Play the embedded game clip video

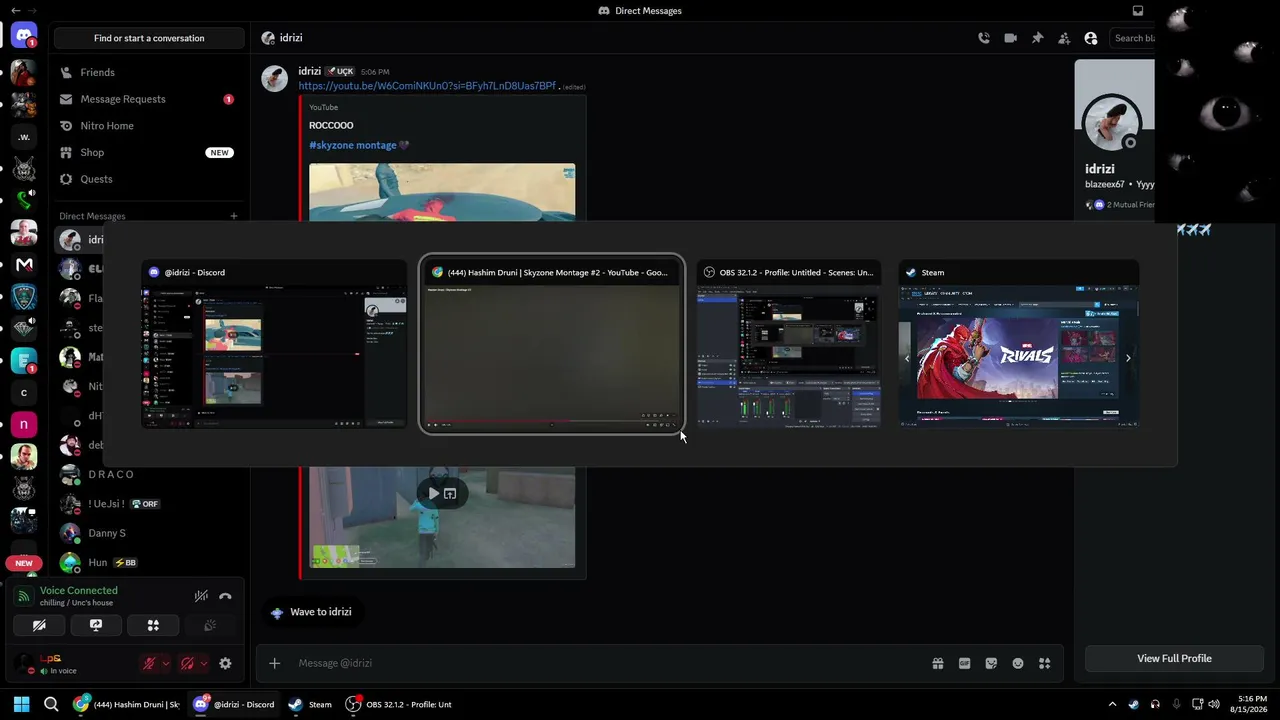coord(433,493)
